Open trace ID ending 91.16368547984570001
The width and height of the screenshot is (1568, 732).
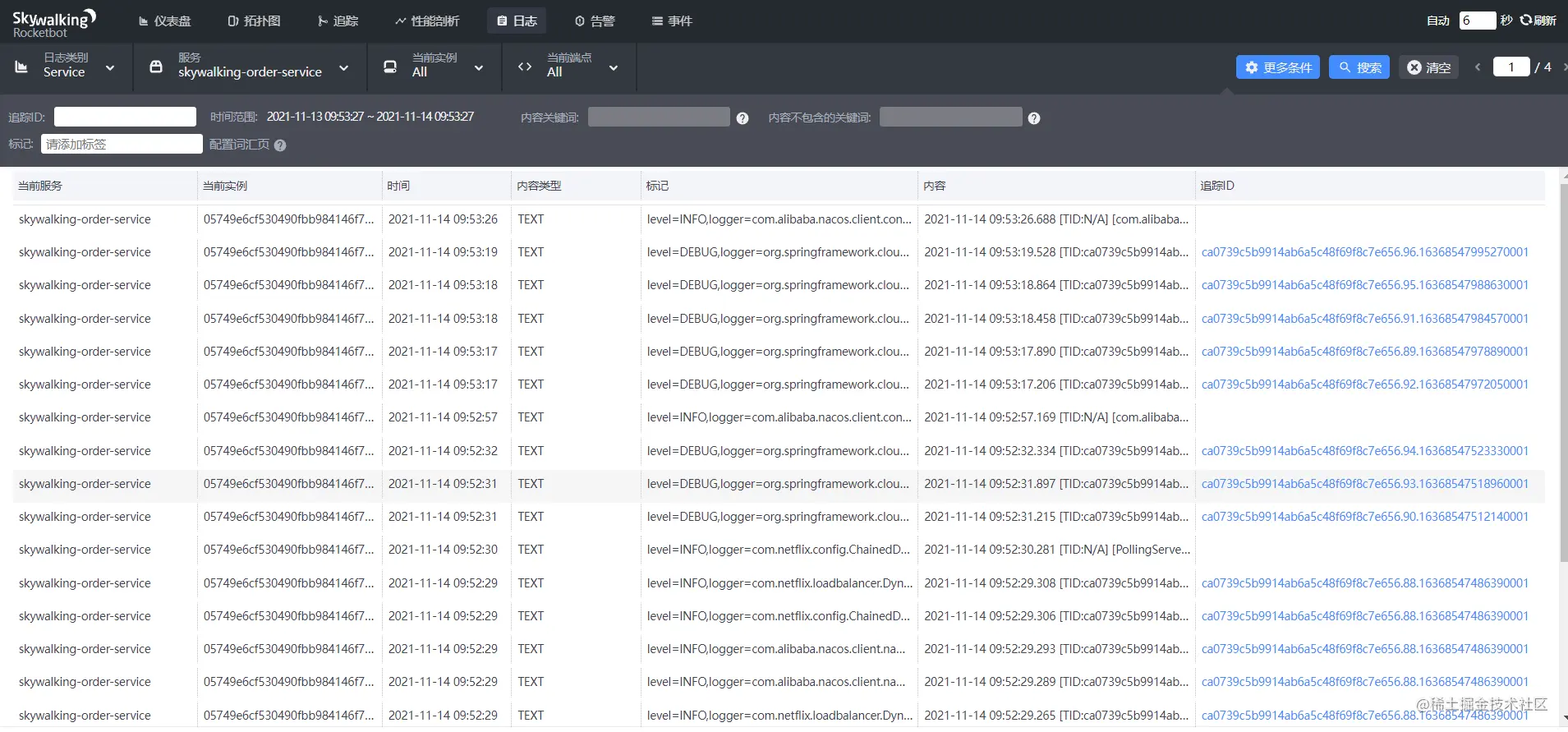point(1364,319)
